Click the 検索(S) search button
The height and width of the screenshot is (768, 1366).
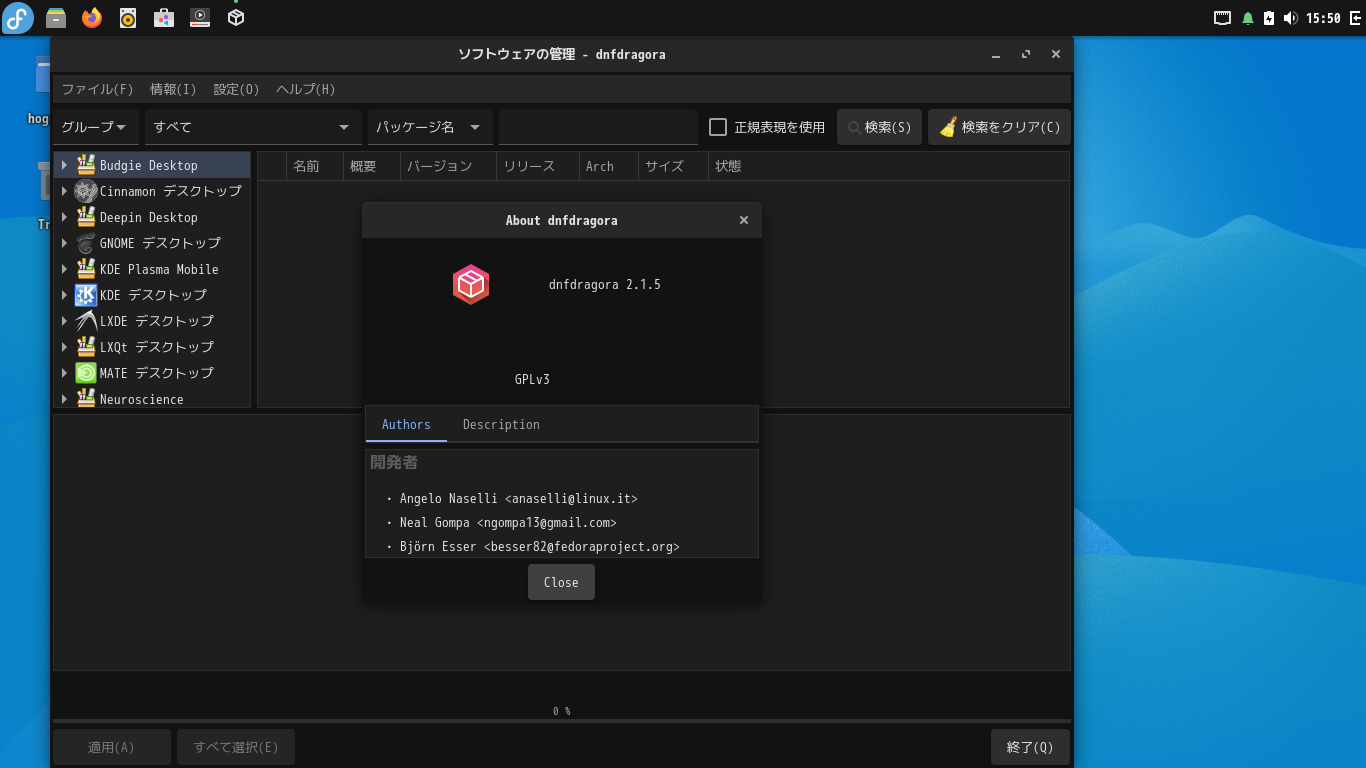point(879,127)
